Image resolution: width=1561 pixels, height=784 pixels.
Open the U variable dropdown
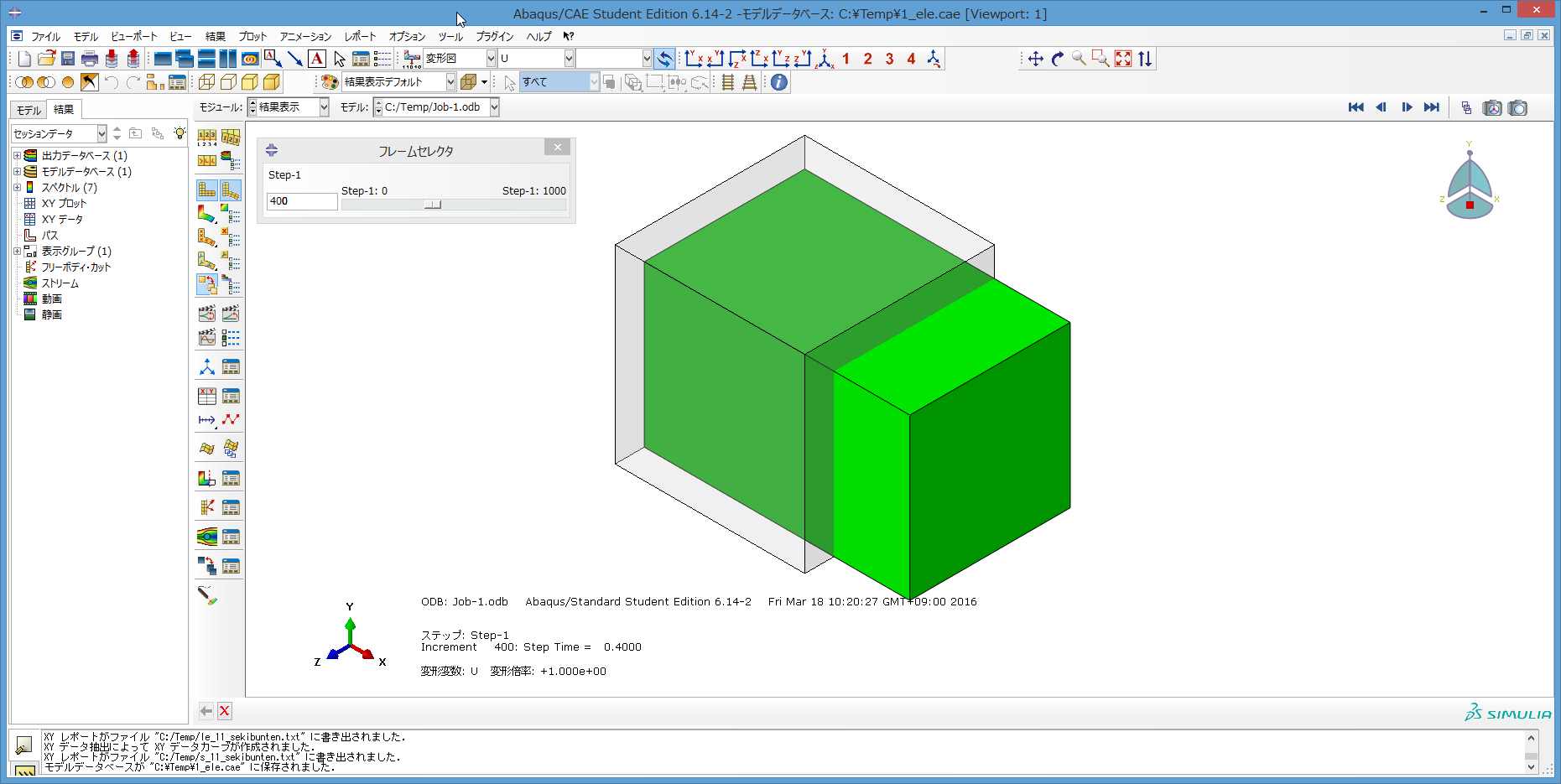click(569, 59)
